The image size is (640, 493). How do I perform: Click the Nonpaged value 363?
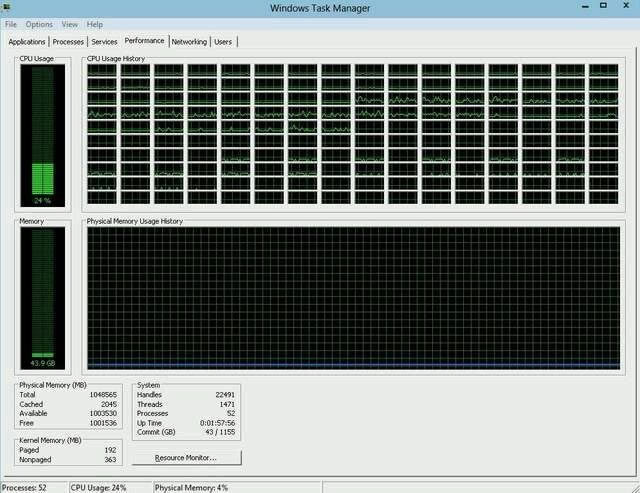pyautogui.click(x=110, y=460)
